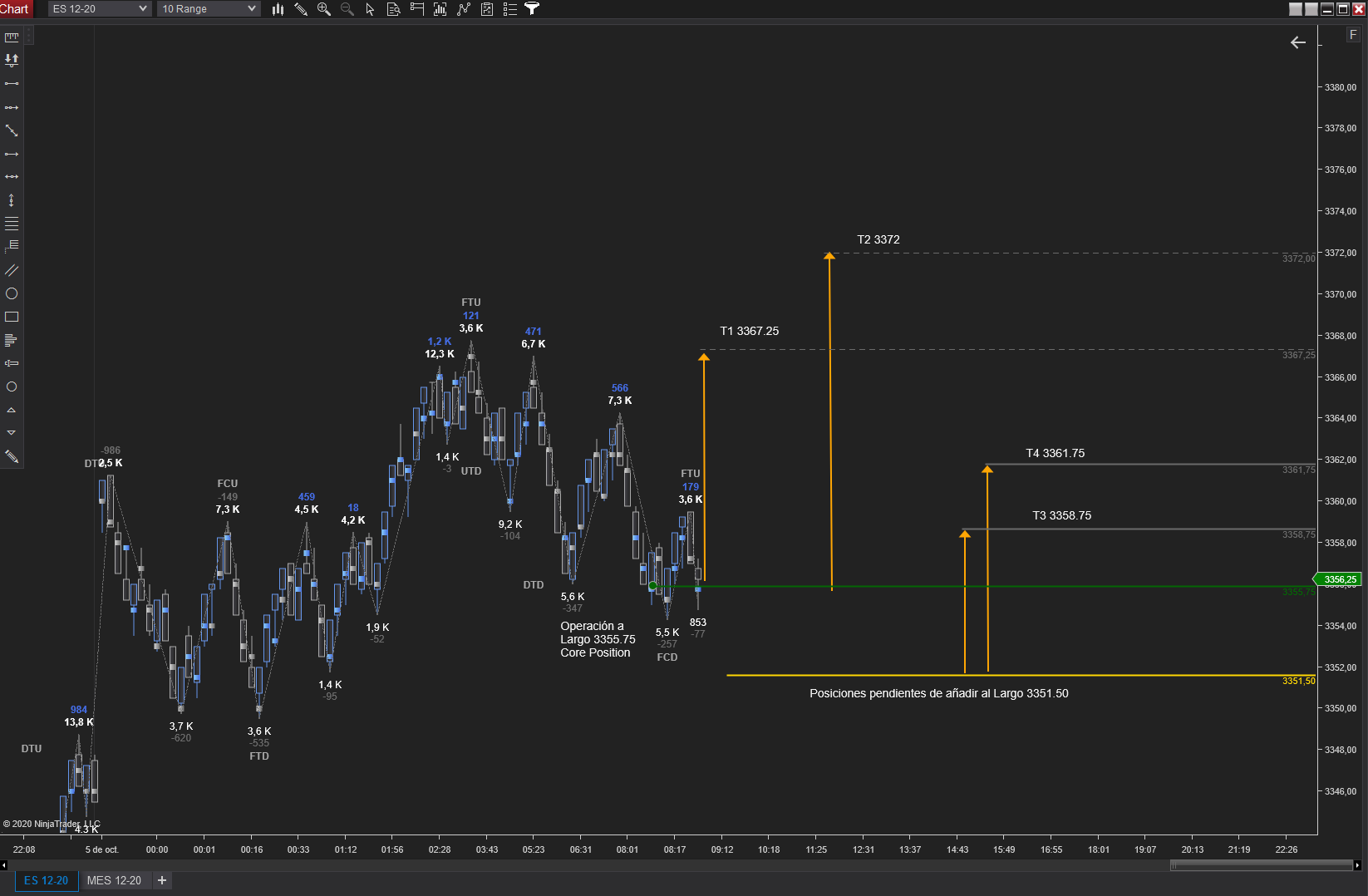Toggle the F fixed scale button
This screenshot has height=896, width=1368.
[1353, 35]
